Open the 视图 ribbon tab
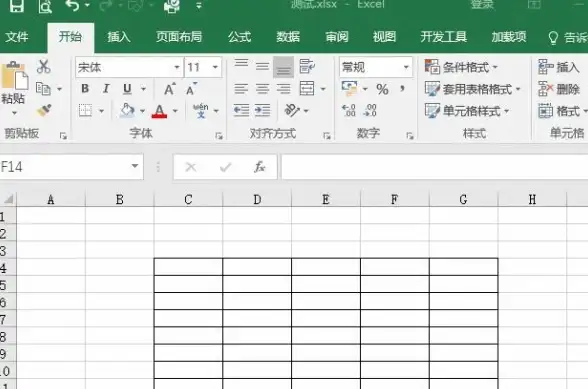 [x=384, y=37]
